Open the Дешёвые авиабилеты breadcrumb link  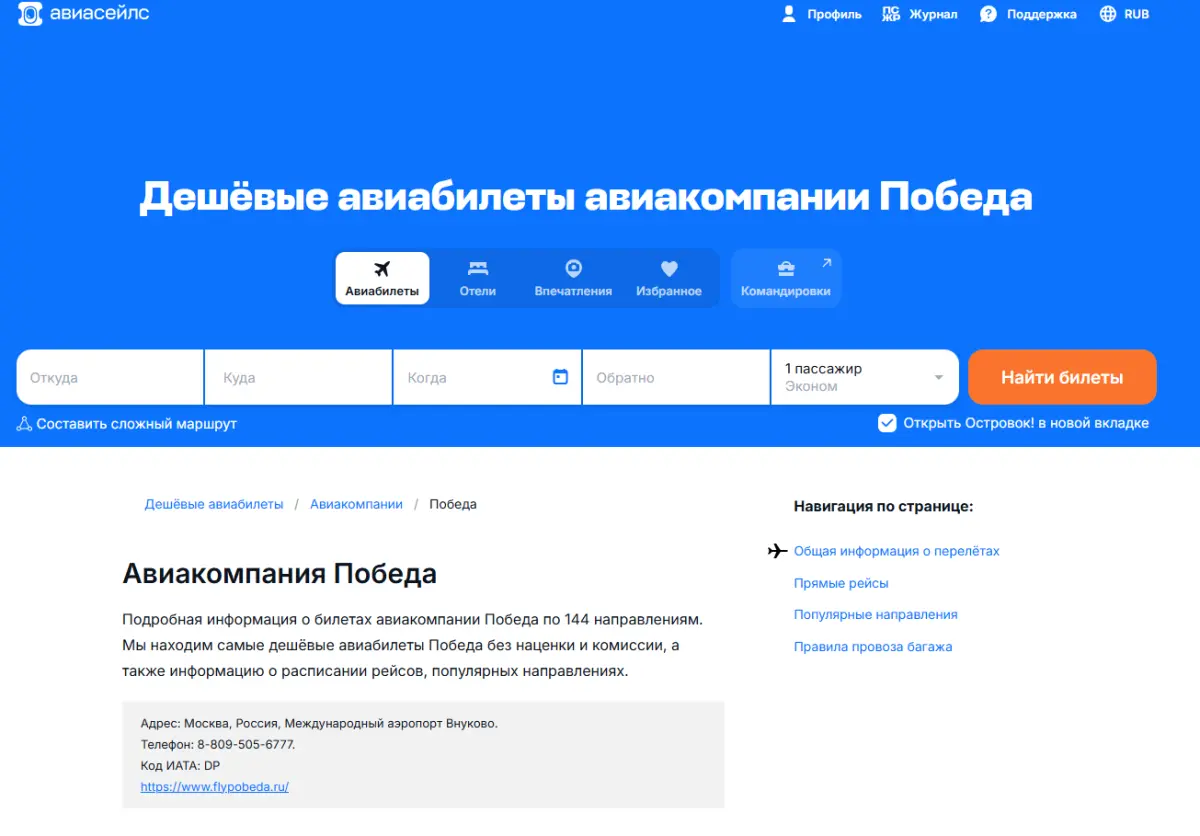[214, 504]
